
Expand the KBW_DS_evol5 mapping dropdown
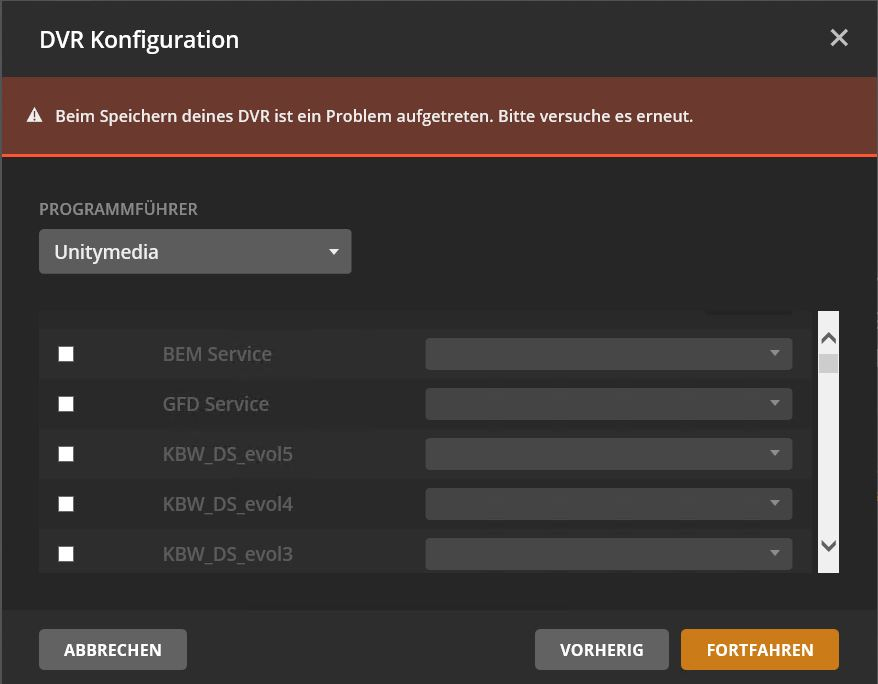click(x=608, y=454)
